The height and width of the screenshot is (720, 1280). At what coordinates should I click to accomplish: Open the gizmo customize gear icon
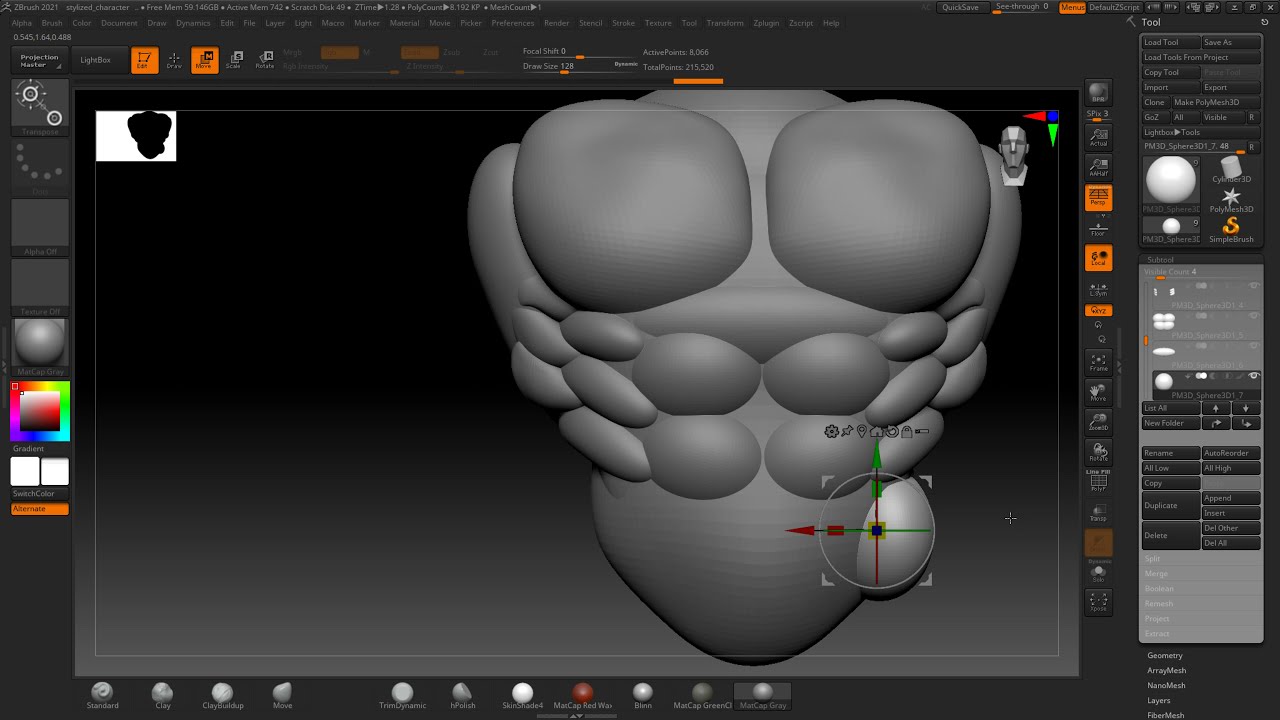831,431
